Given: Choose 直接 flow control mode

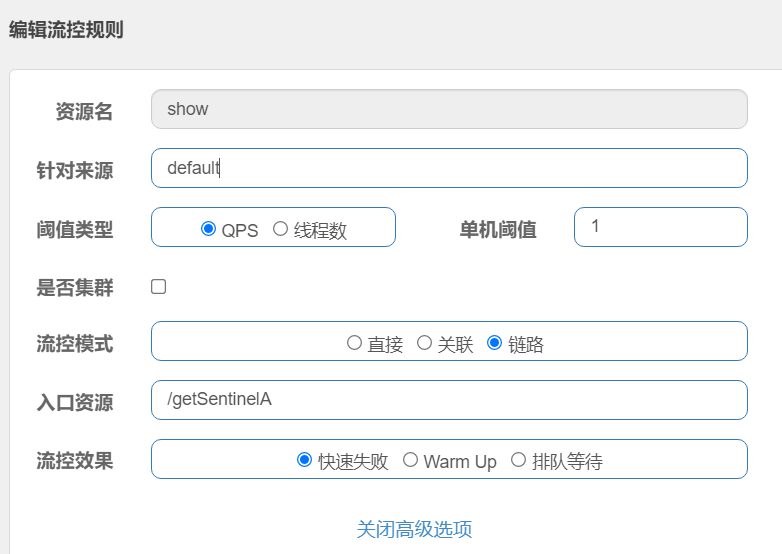Looking at the screenshot, I should pos(354,343).
